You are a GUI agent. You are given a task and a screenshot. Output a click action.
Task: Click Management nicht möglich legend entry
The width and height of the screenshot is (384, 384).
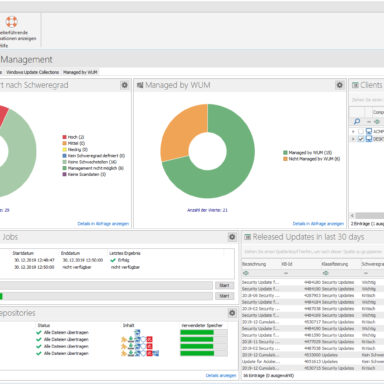pyautogui.click(x=93, y=168)
